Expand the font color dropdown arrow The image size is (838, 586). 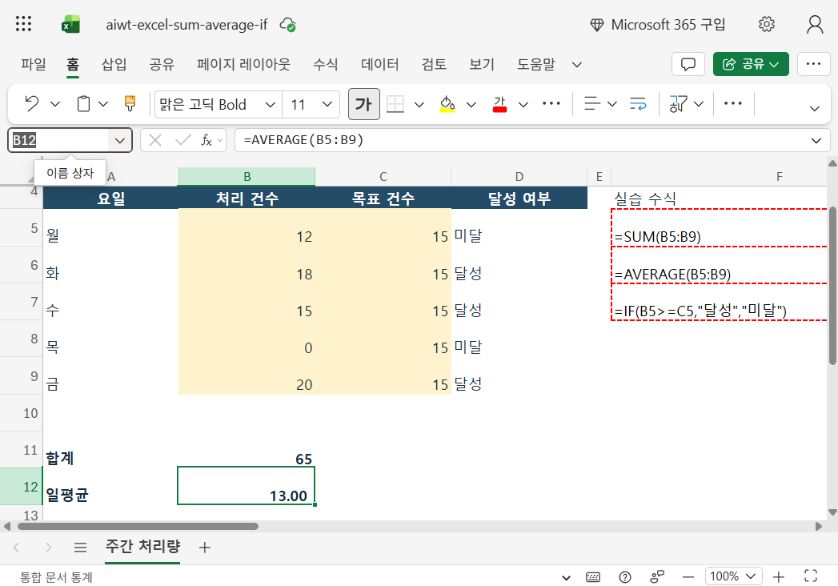[x=523, y=104]
